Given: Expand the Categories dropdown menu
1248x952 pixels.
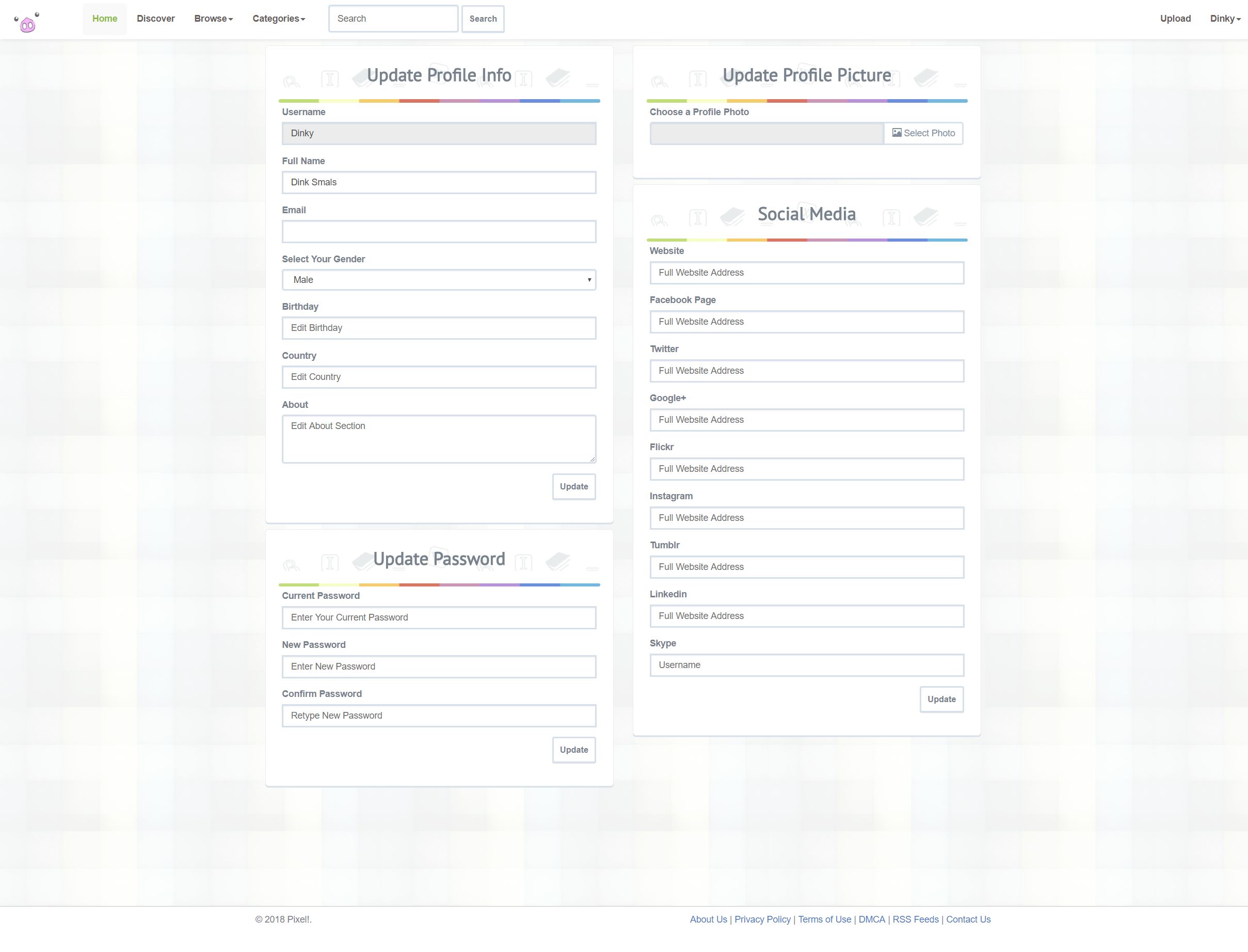Looking at the screenshot, I should click(278, 19).
